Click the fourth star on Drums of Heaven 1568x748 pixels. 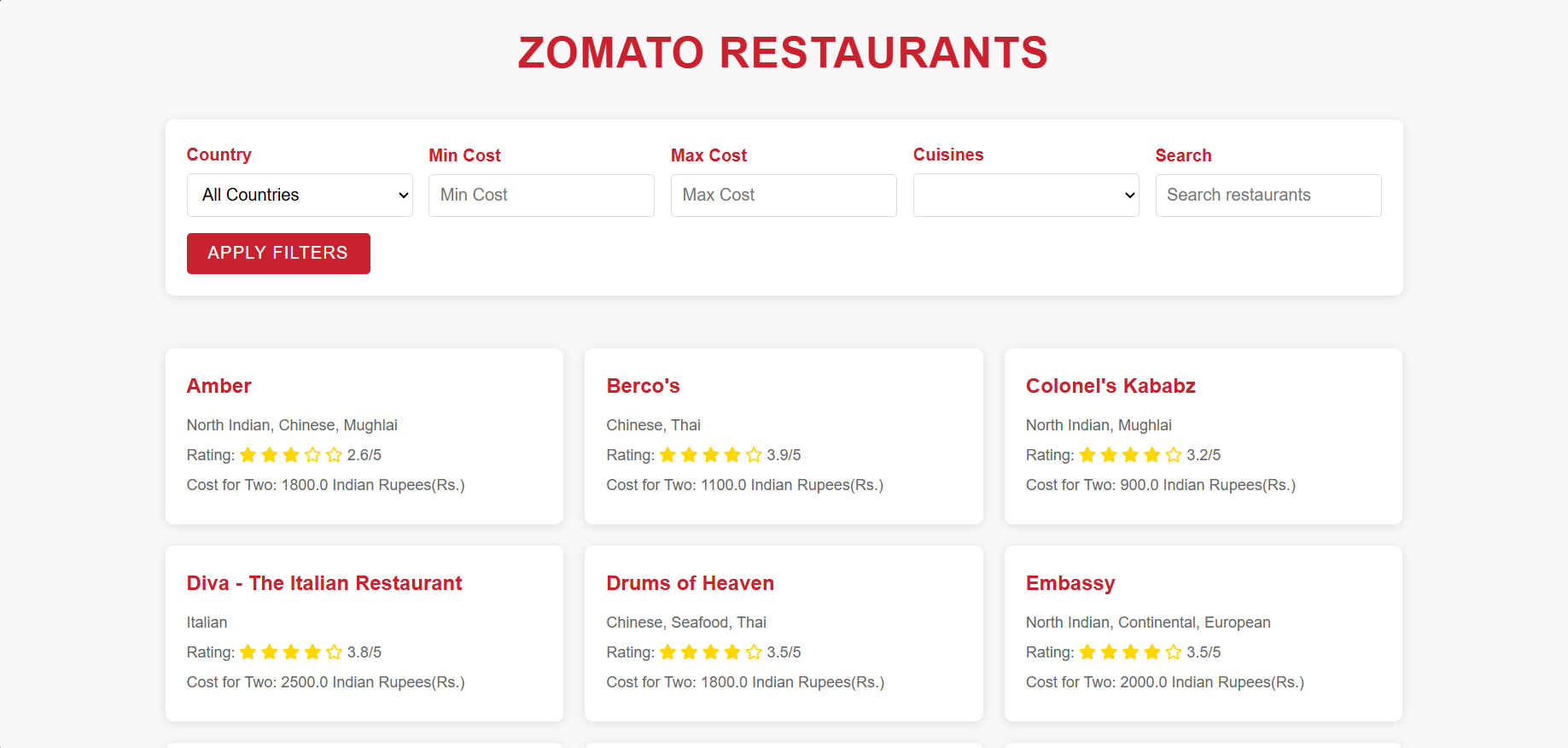coord(732,652)
